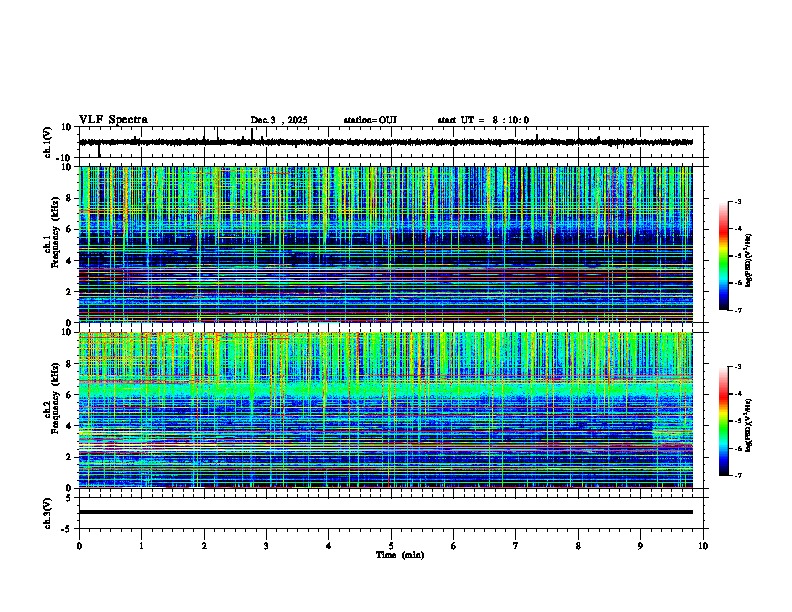The height and width of the screenshot is (612, 792).
Task: Click the "-7" label on ch.1 colorbar
Action: coord(737,310)
